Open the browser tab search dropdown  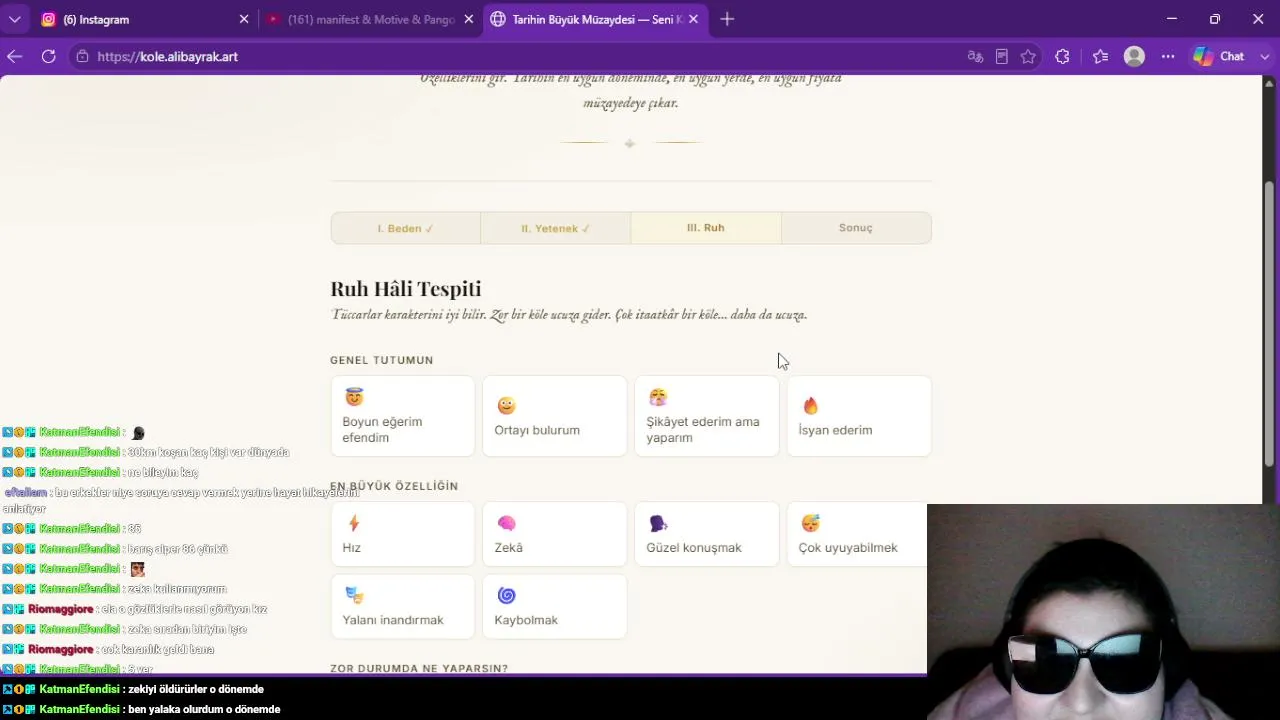click(15, 19)
